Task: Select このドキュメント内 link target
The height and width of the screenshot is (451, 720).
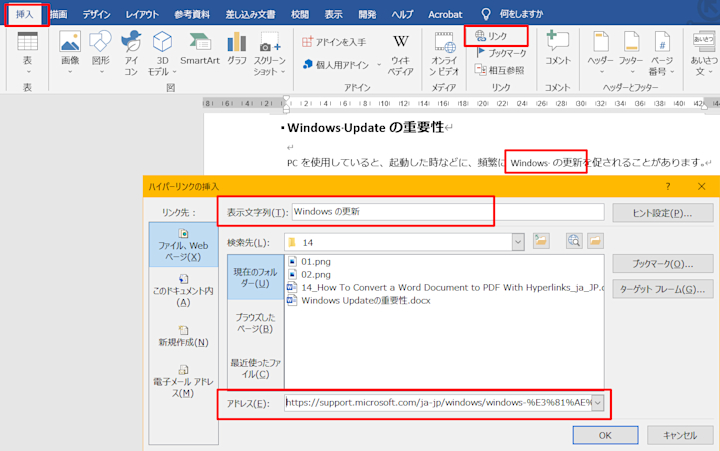Action: [x=183, y=291]
